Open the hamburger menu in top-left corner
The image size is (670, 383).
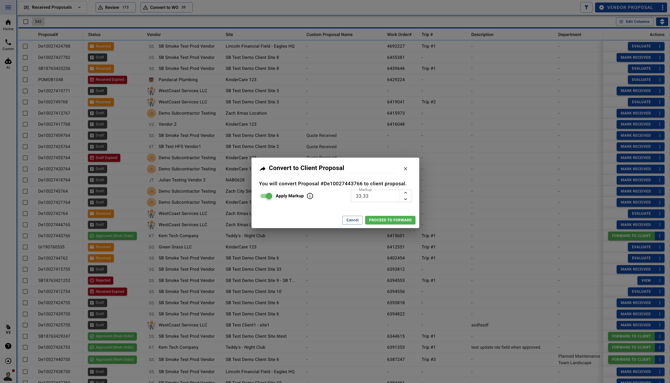[8, 7]
